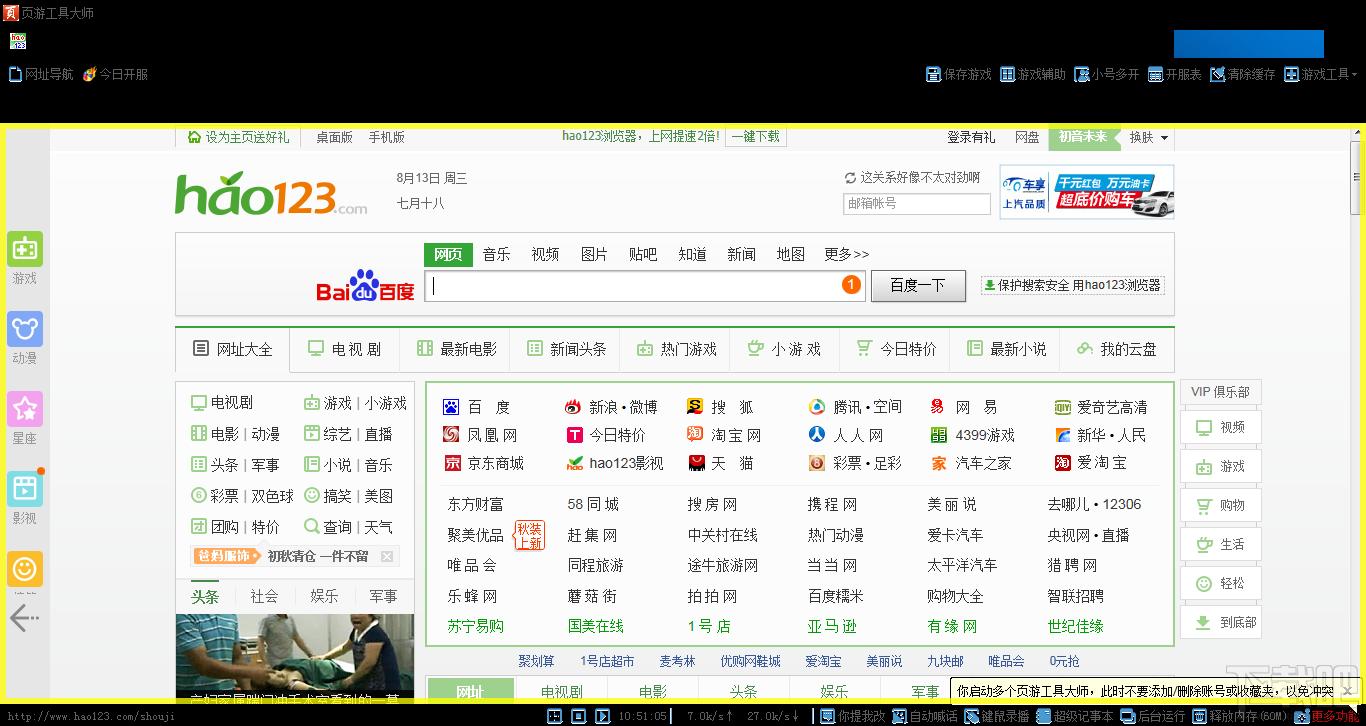This screenshot has width=1366, height=726.
Task: Switch to 手机版 link
Action: click(x=387, y=137)
